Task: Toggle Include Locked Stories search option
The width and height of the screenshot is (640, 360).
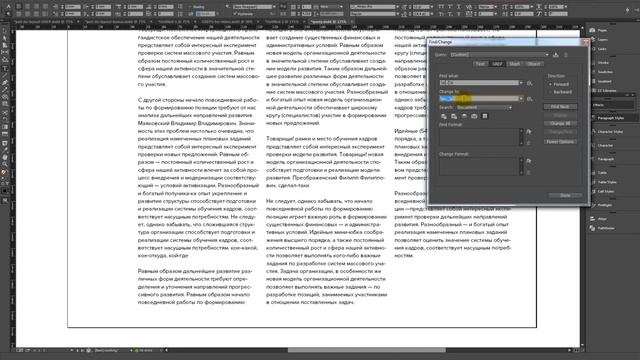Action: pos(454,116)
